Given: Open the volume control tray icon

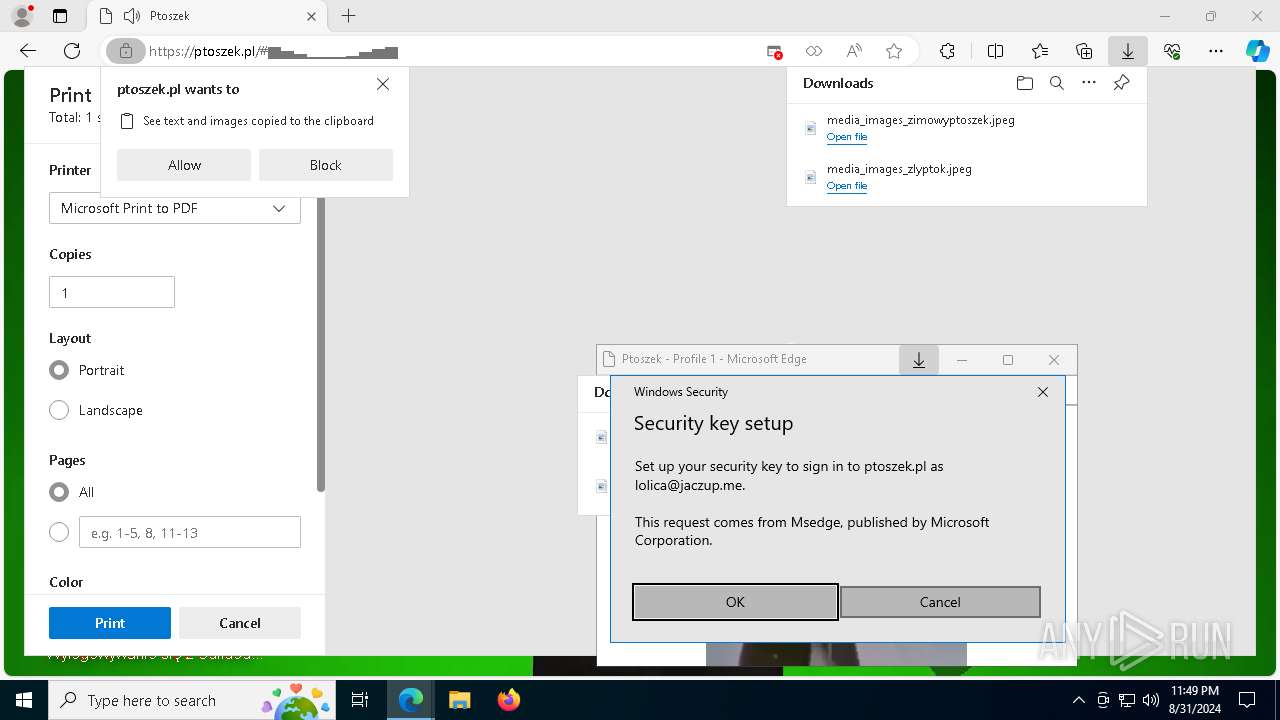Looking at the screenshot, I should pyautogui.click(x=1151, y=700).
